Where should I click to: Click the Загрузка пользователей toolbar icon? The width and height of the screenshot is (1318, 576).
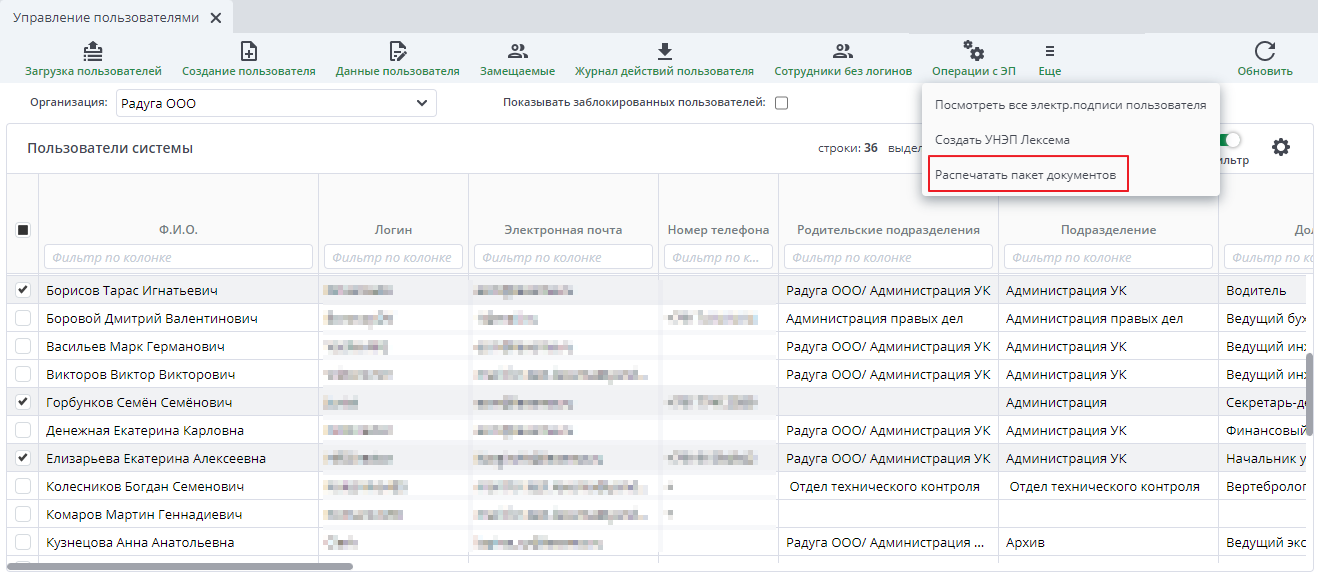click(93, 52)
